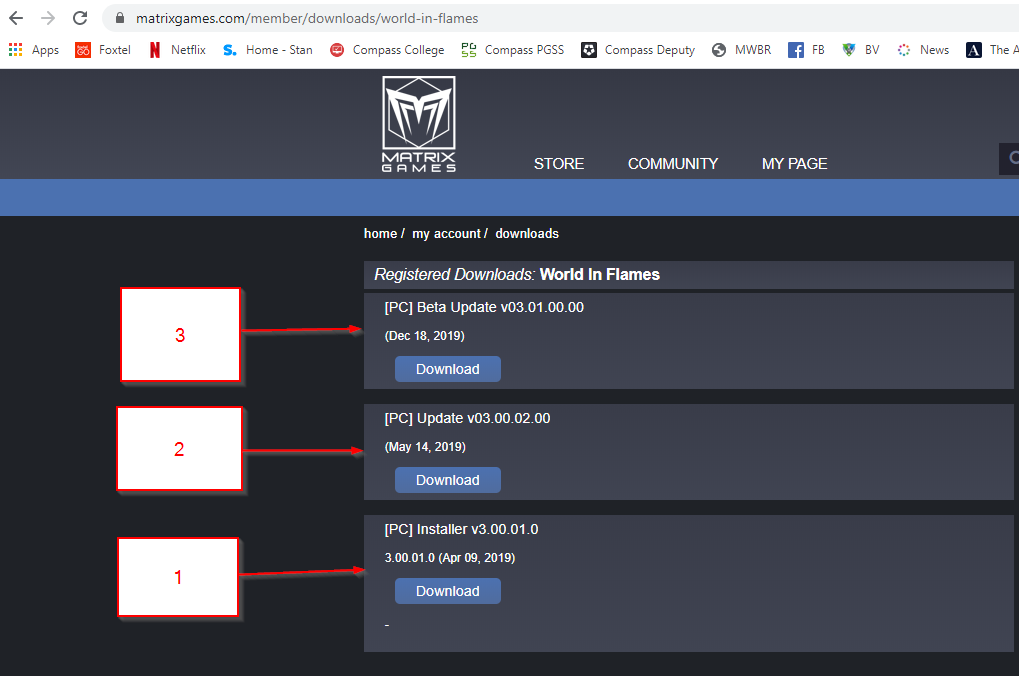Click the 'Registered Downloads: World In Flames' heading

click(x=517, y=275)
